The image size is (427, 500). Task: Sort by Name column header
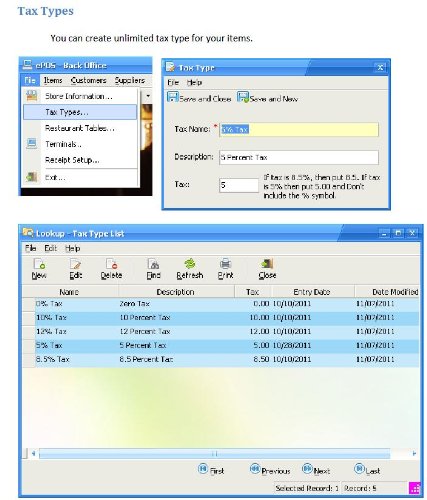pyautogui.click(x=69, y=292)
